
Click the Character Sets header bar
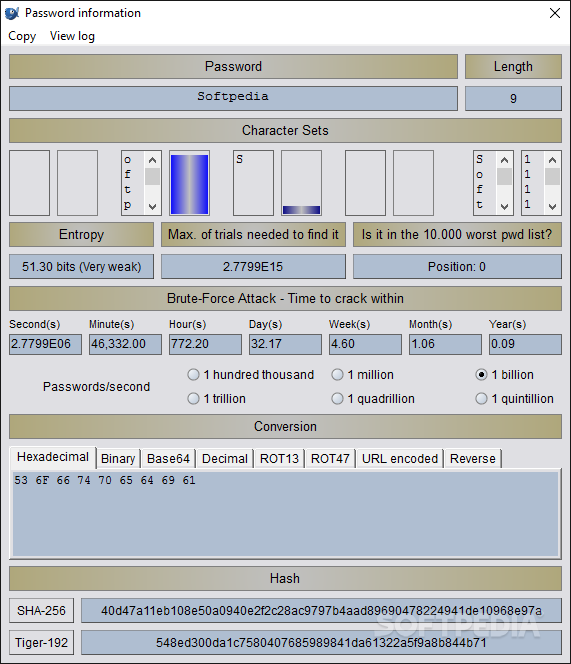click(x=286, y=130)
